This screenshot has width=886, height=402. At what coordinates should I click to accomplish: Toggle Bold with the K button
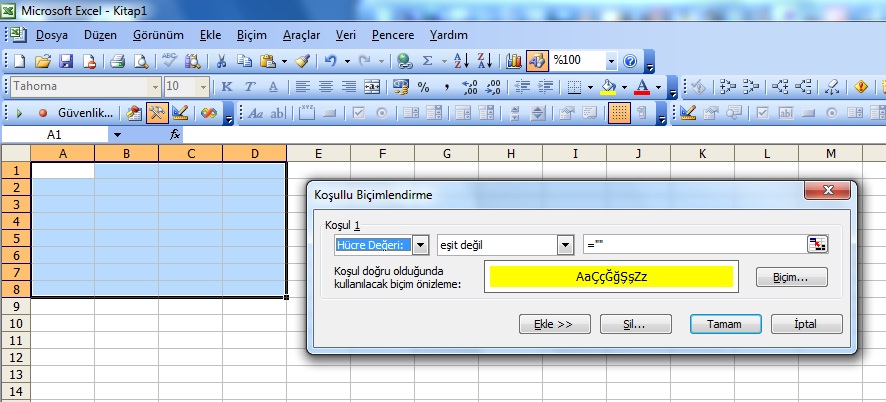[227, 87]
